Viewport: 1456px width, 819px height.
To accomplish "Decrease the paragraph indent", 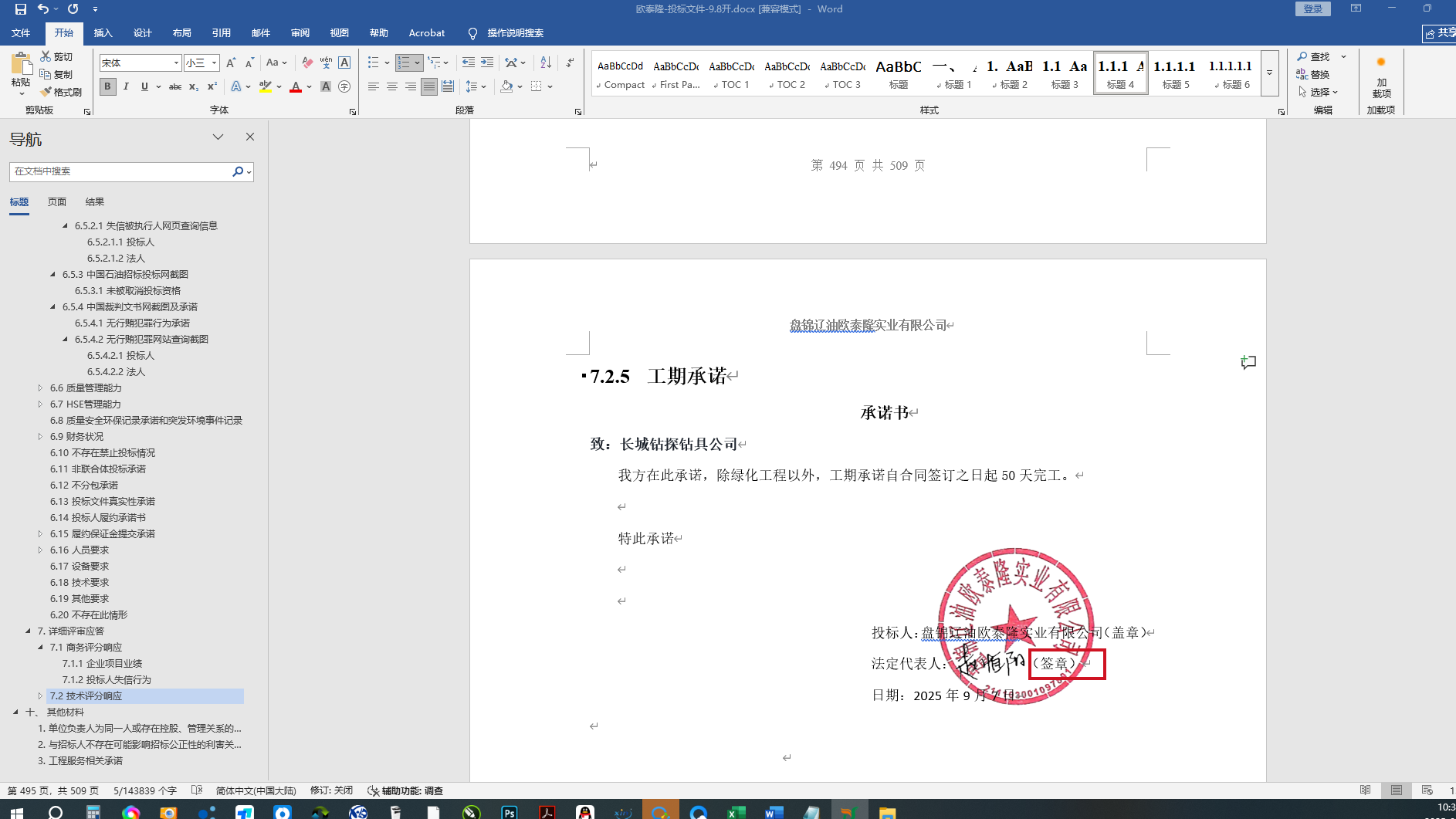I will 468,63.
